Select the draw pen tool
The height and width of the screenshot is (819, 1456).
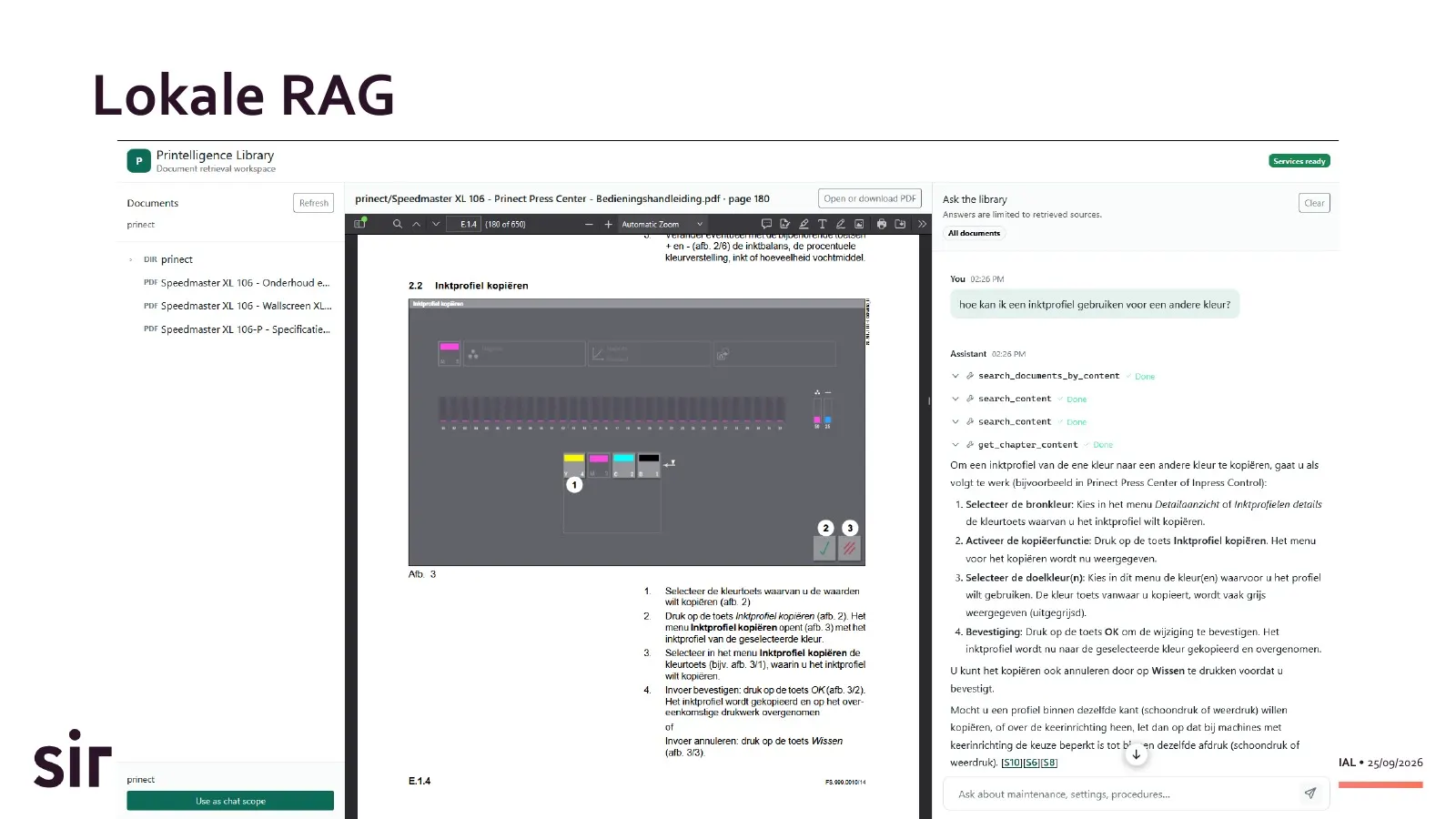click(x=840, y=224)
